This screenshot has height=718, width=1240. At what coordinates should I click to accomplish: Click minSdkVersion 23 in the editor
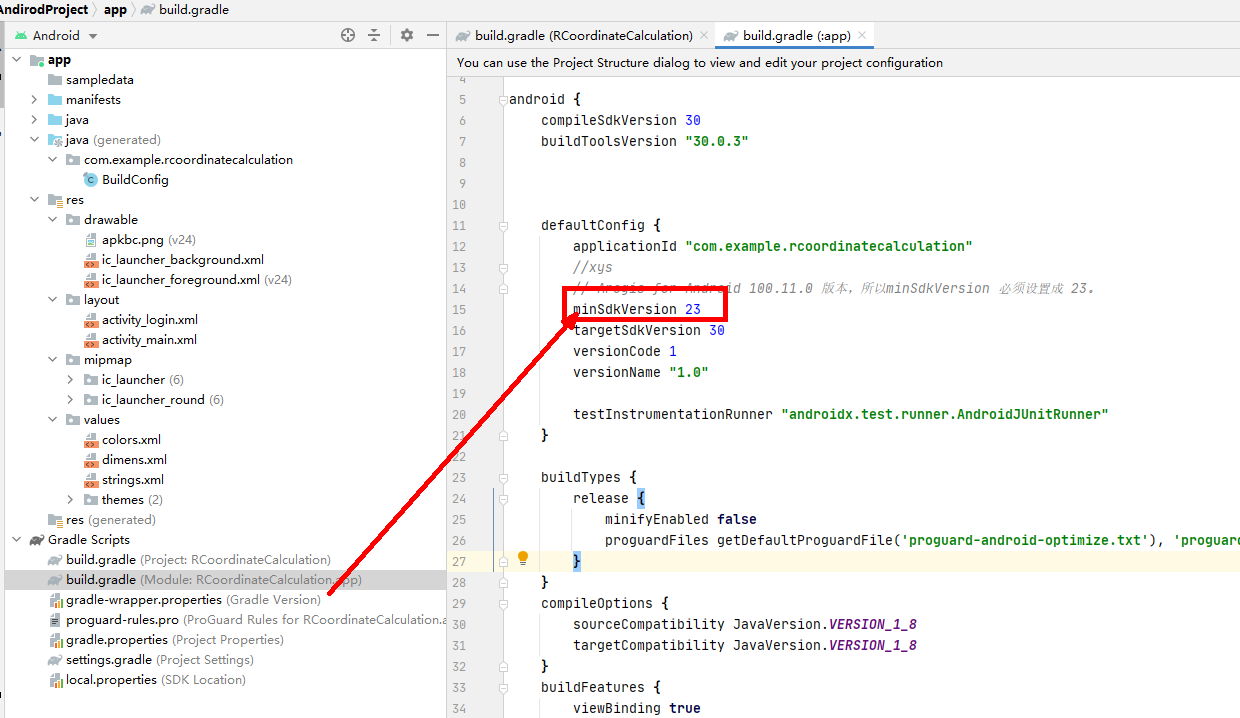coord(636,309)
